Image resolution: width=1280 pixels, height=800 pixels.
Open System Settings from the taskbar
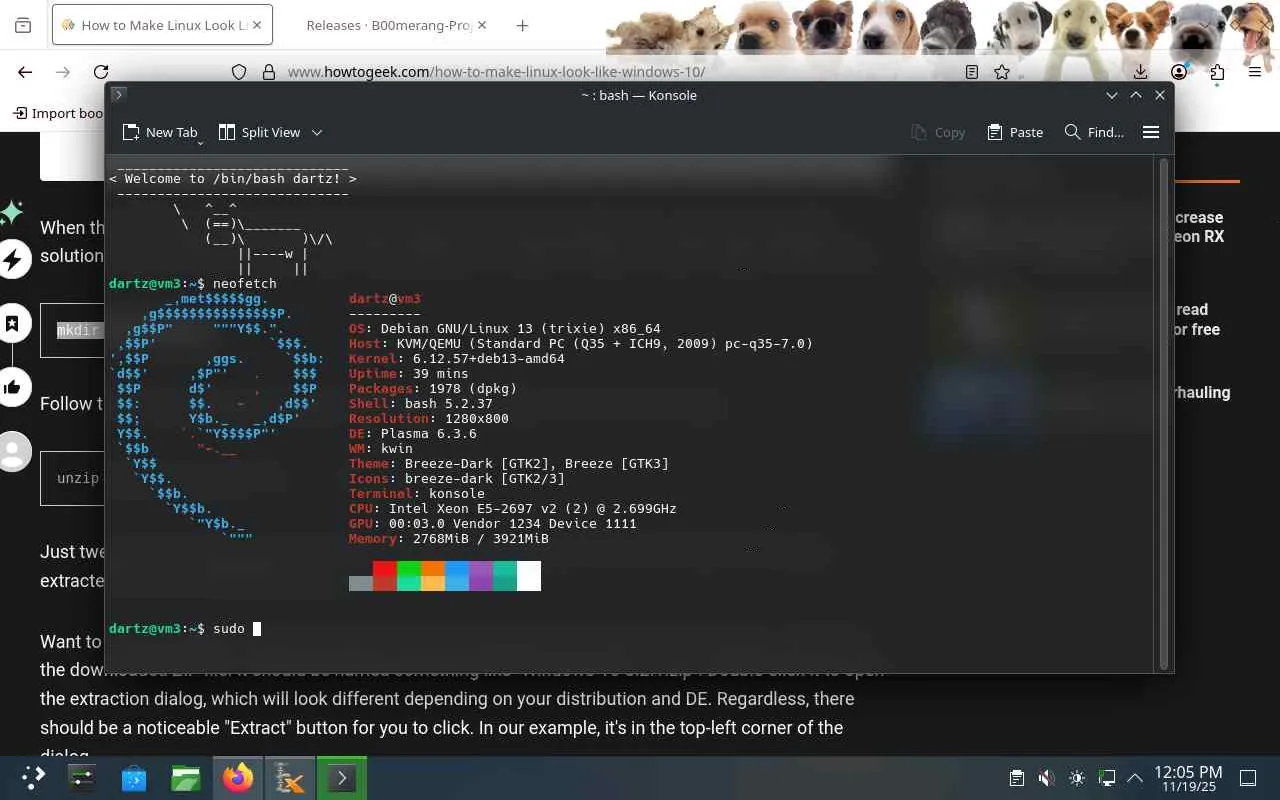click(81, 778)
